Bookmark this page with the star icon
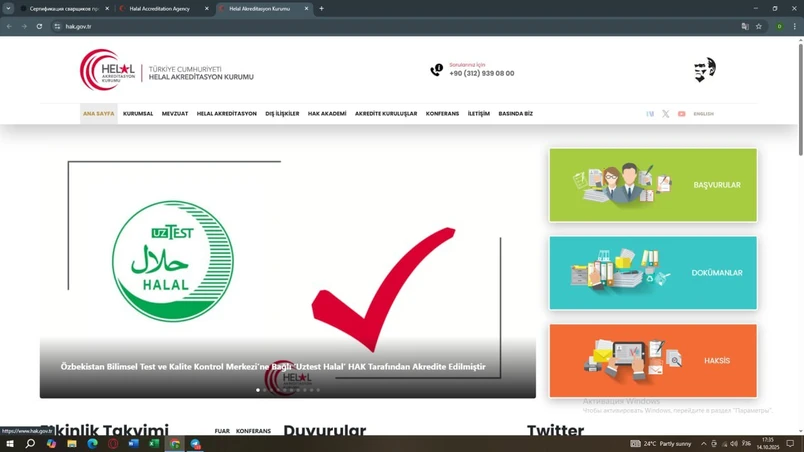 click(759, 26)
